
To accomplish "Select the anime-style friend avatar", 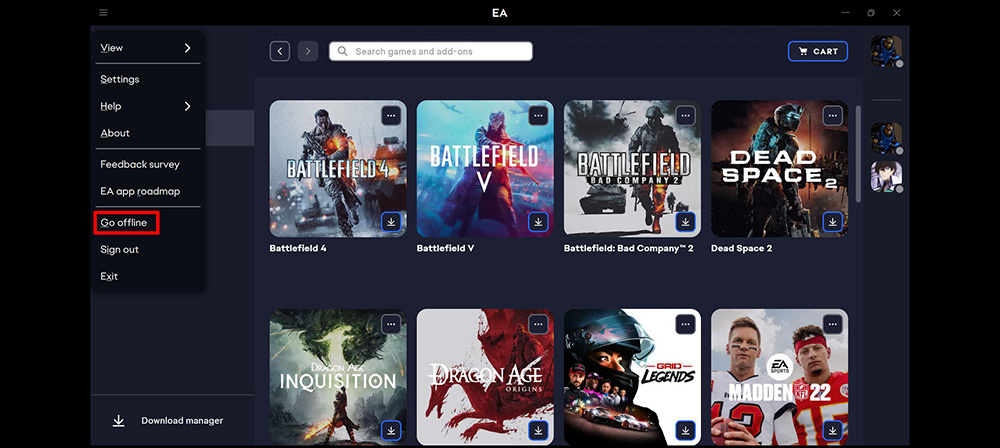I will click(x=886, y=177).
